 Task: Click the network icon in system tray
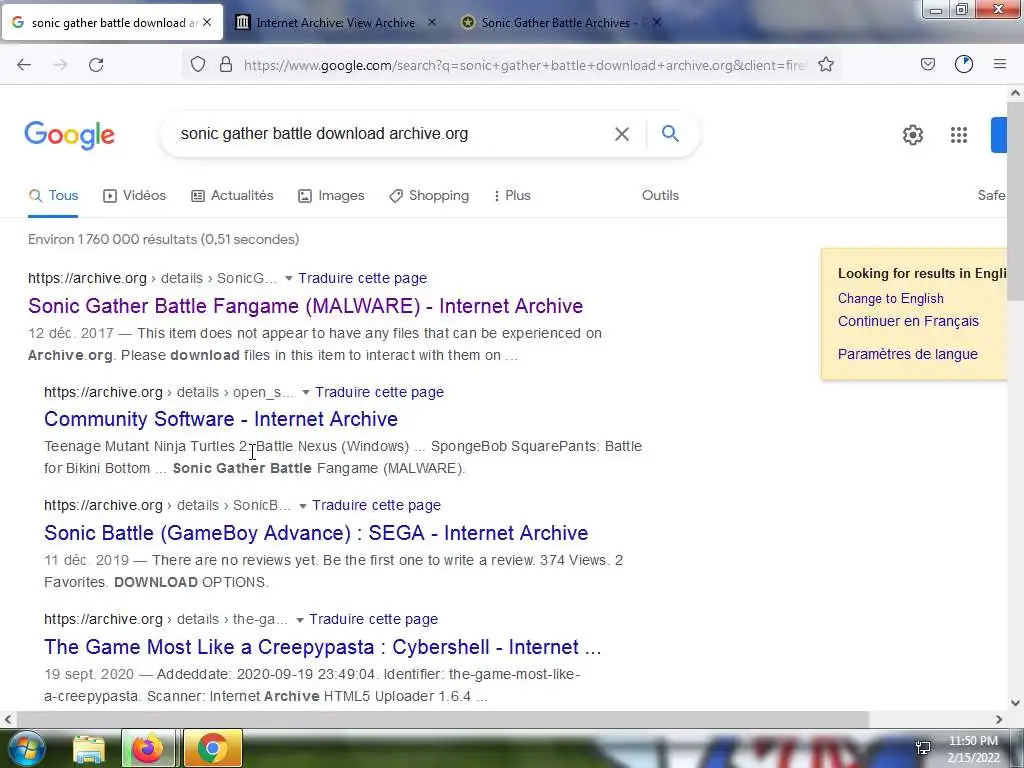coord(923,748)
